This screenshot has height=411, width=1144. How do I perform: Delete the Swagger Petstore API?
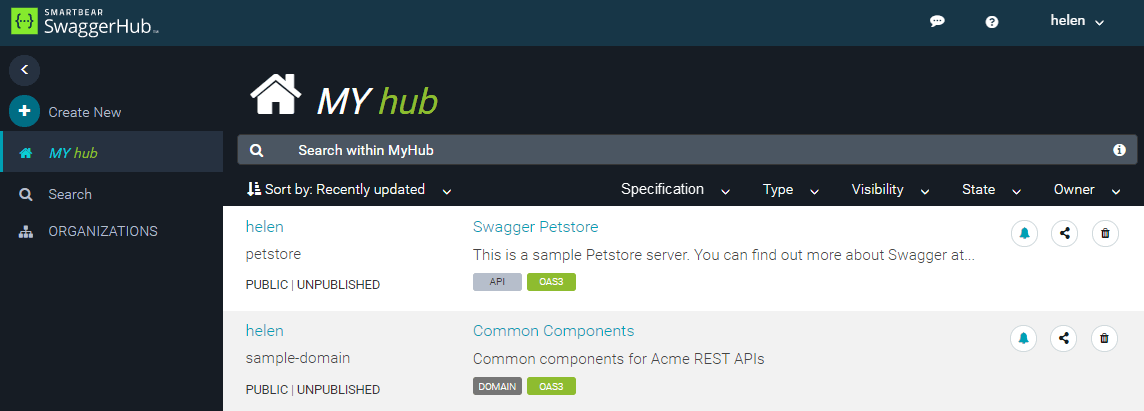point(1105,233)
